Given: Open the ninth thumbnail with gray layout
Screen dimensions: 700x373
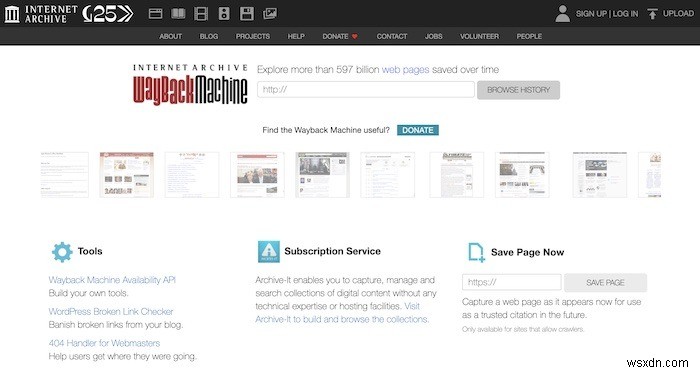Looking at the screenshot, I should 600,174.
